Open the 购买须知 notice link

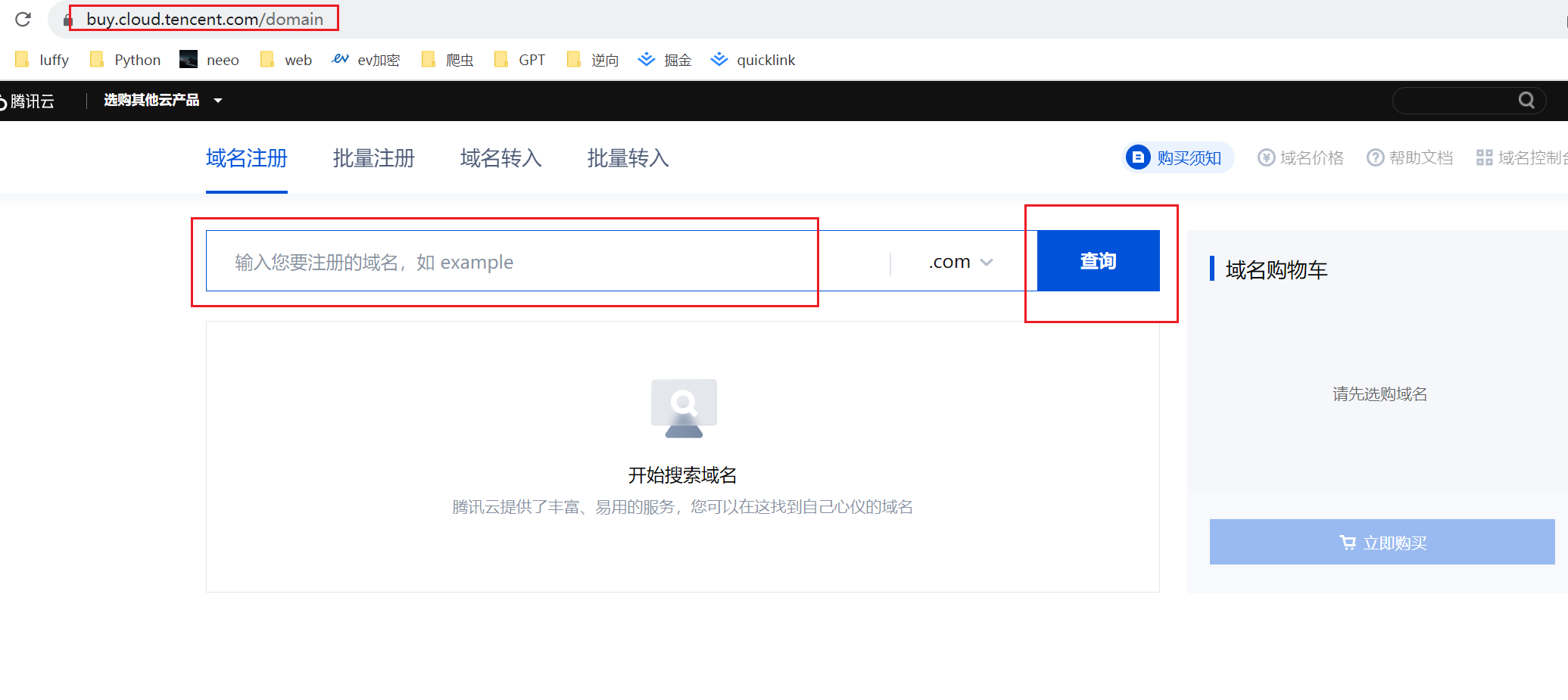click(x=1177, y=157)
